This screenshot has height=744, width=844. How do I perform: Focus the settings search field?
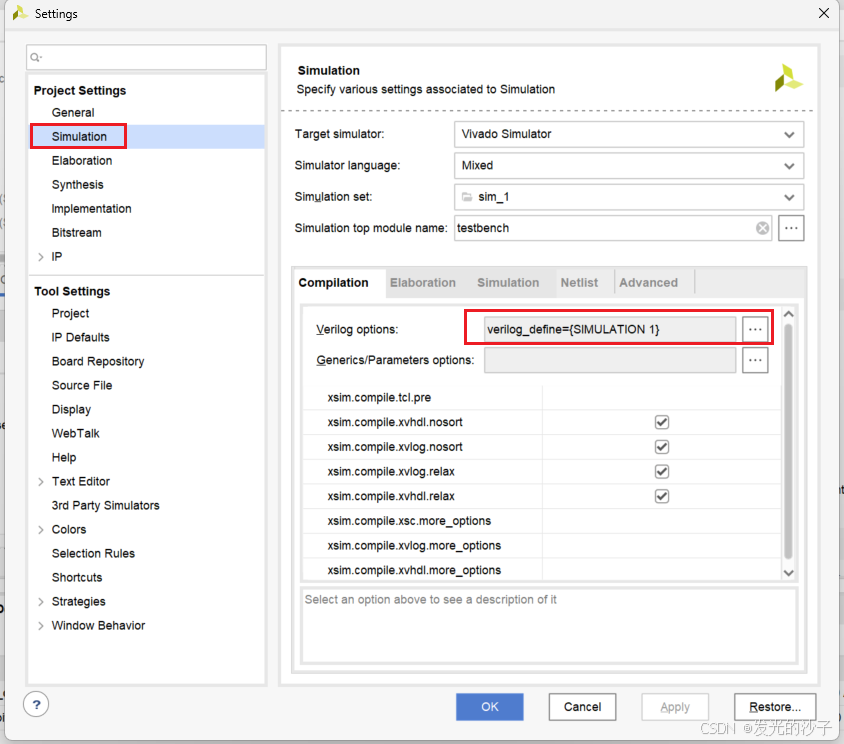146,57
